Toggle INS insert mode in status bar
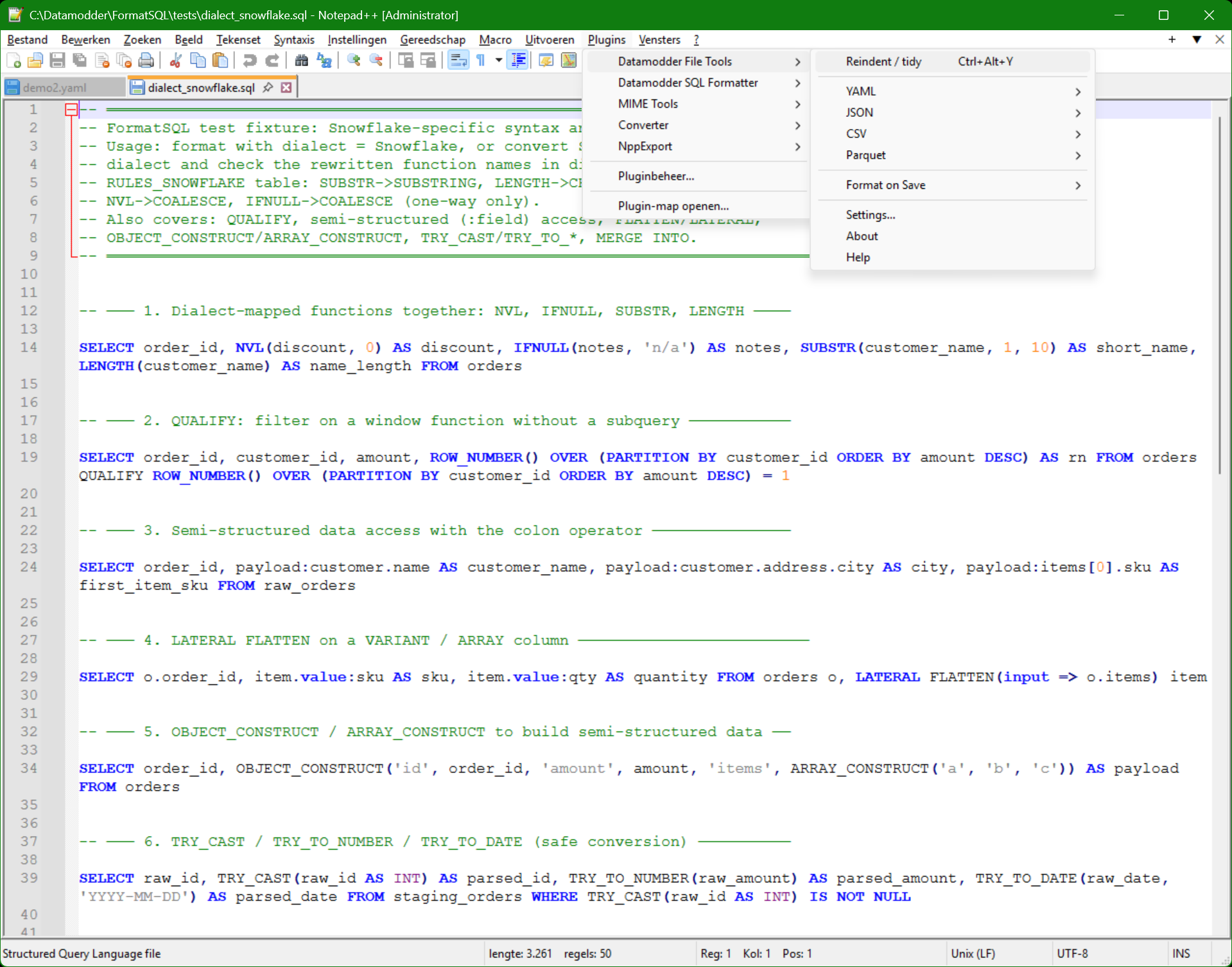Viewport: 1232px width, 967px height. tap(1181, 954)
